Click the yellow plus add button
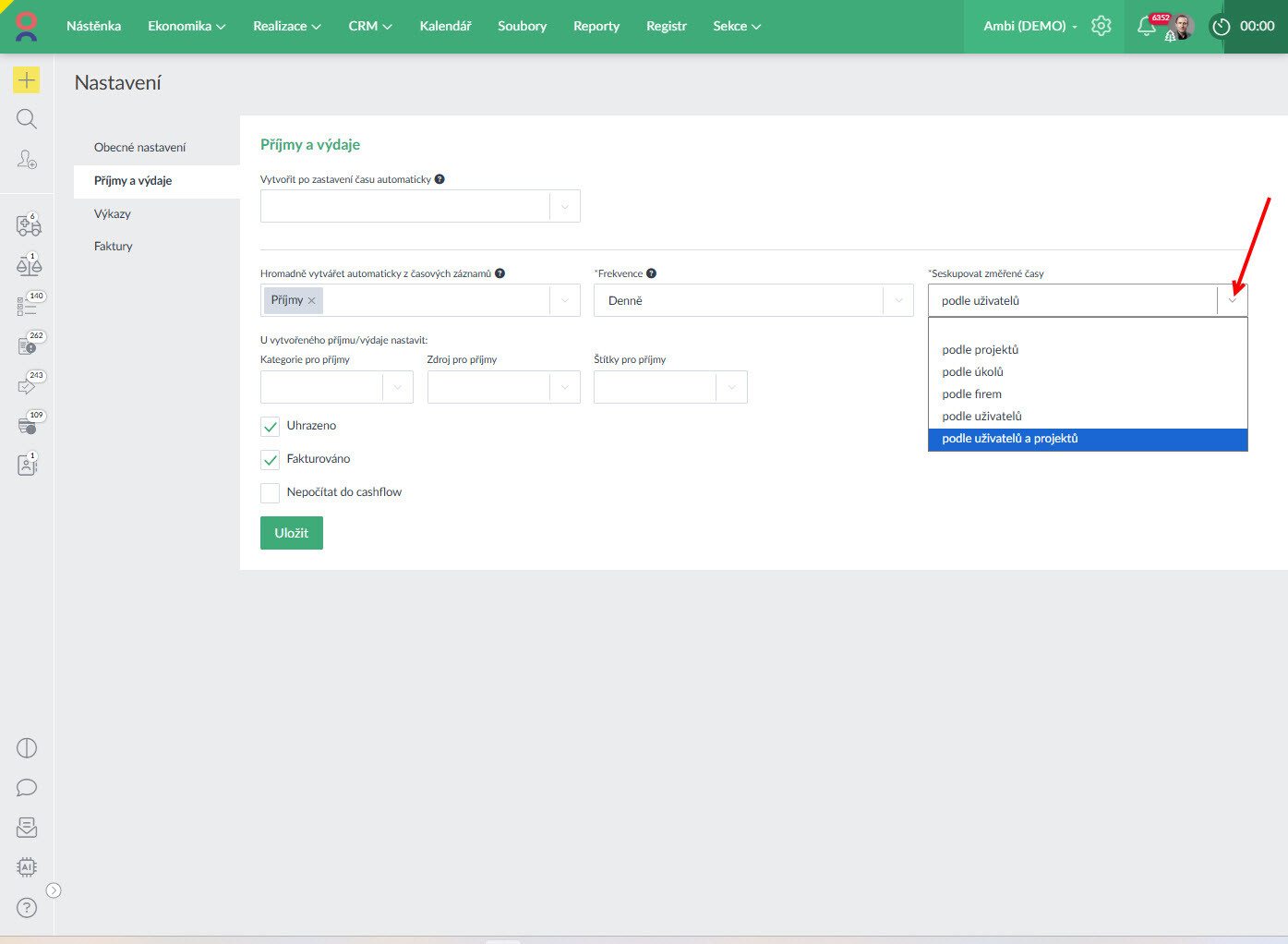This screenshot has height=944, width=1288. [x=27, y=80]
